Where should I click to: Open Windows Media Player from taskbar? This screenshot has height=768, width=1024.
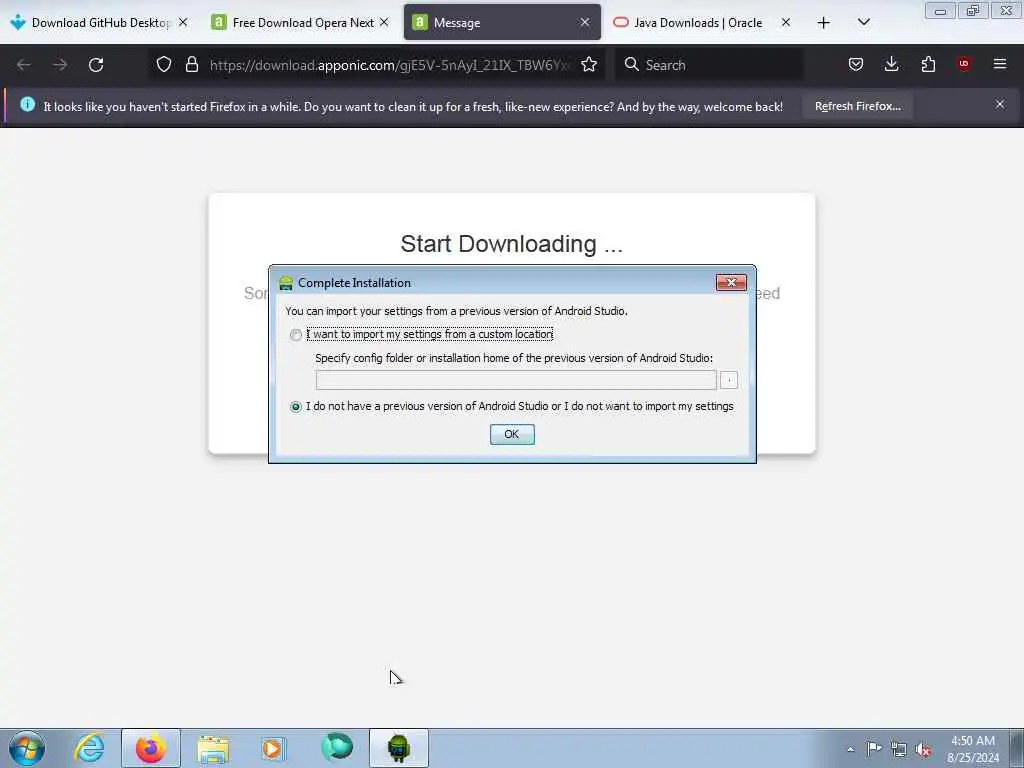[274, 748]
